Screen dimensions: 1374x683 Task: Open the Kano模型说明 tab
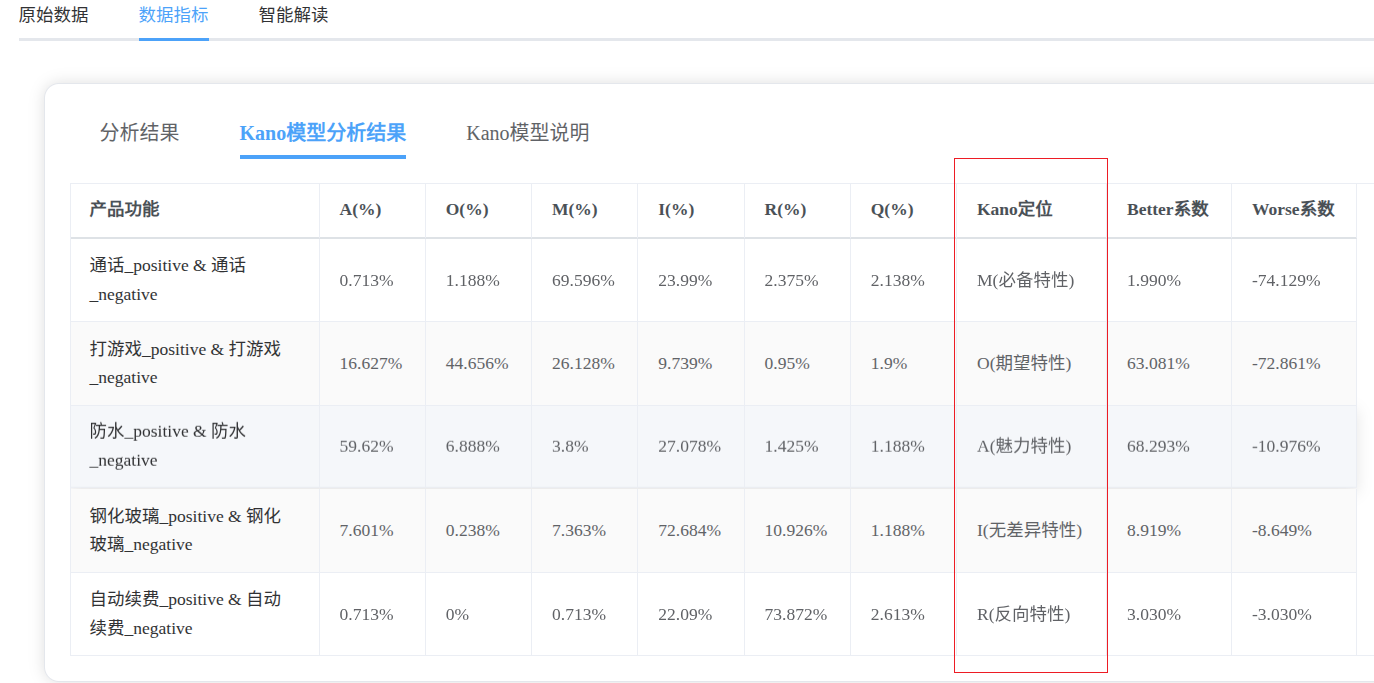tap(527, 132)
